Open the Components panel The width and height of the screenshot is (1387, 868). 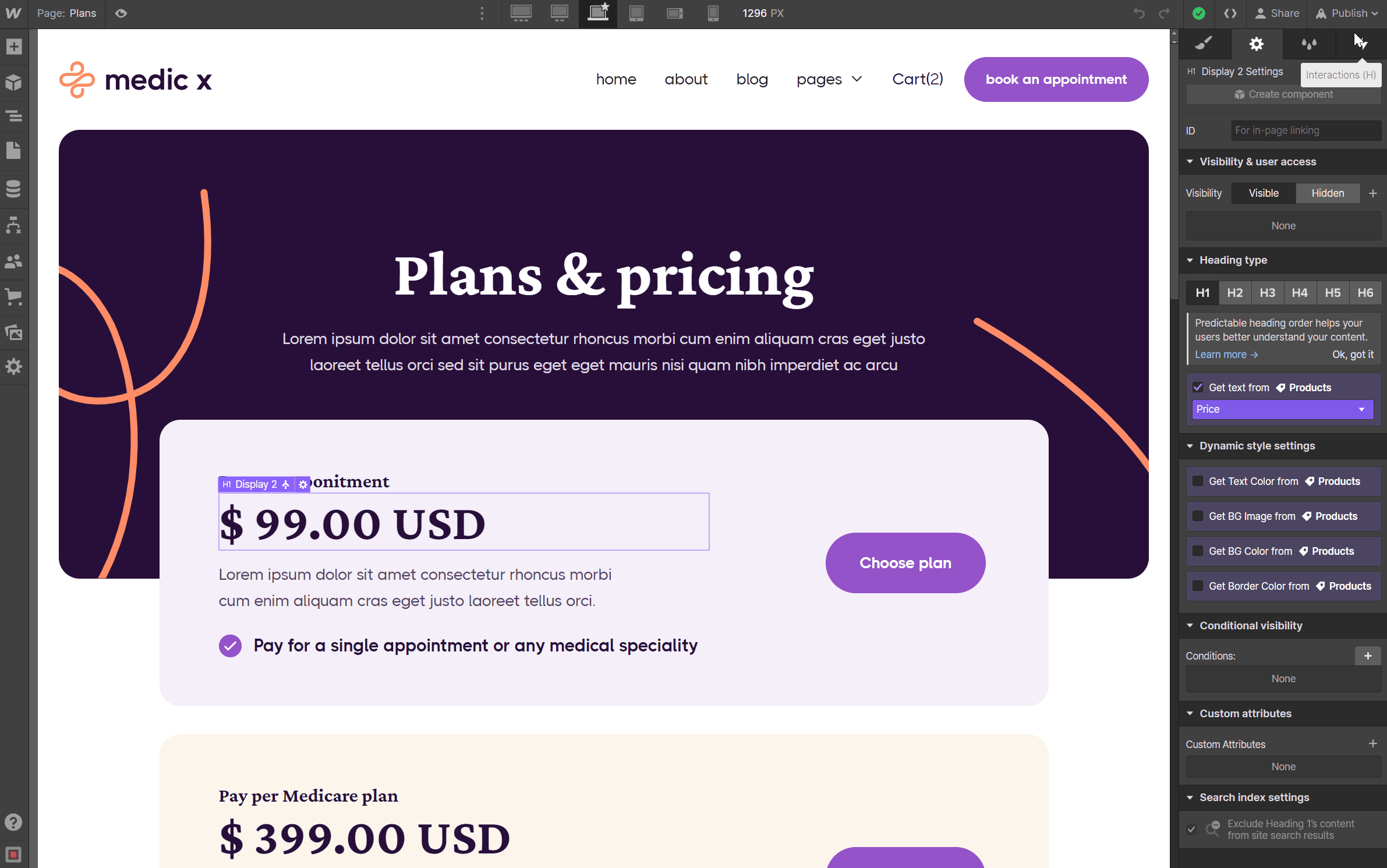pyautogui.click(x=14, y=82)
